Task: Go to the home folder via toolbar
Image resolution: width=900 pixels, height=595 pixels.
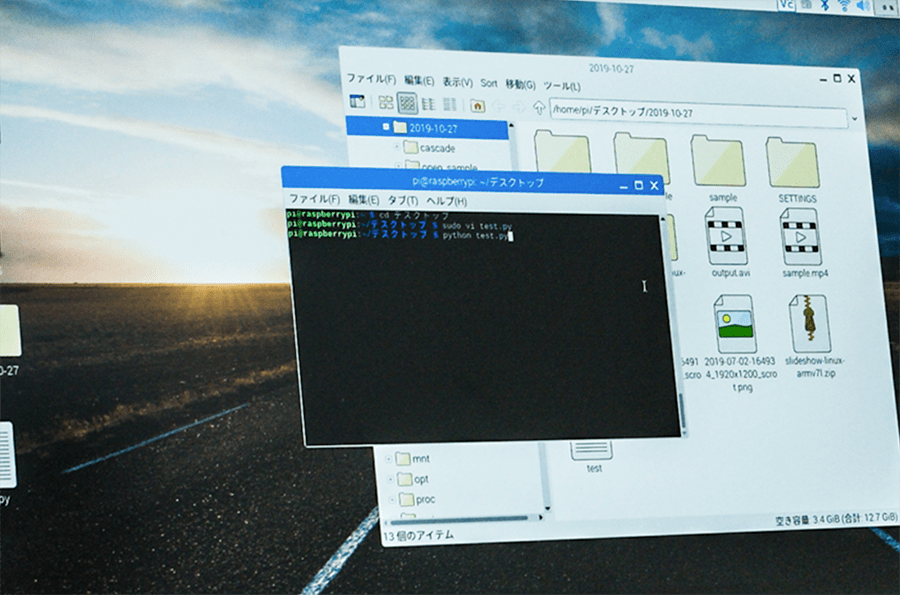Action: tap(478, 106)
